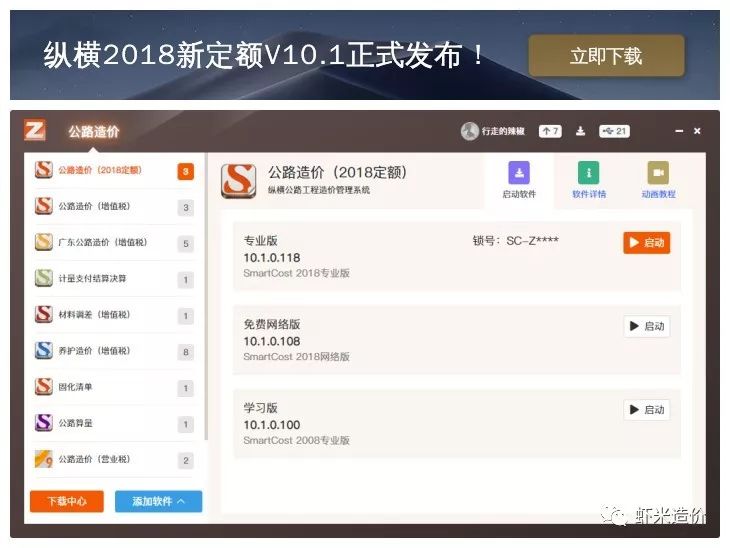Open the 下载中心 button
730x548 pixels.
tap(67, 501)
